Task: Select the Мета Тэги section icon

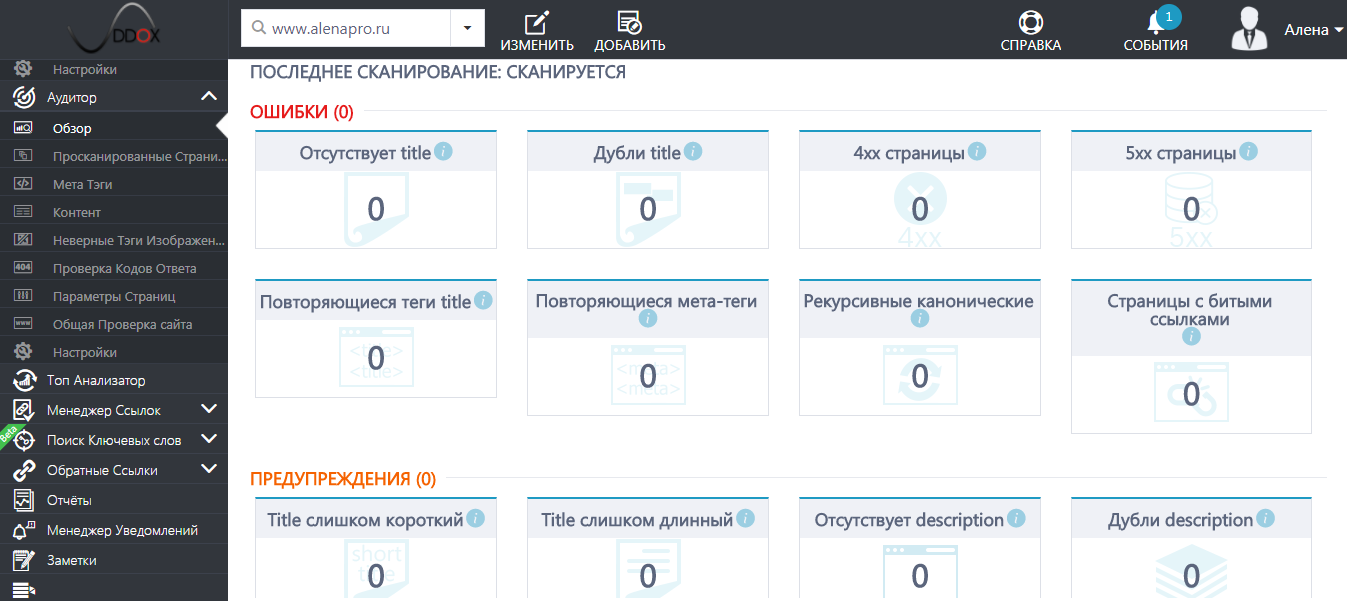Action: coord(25,184)
